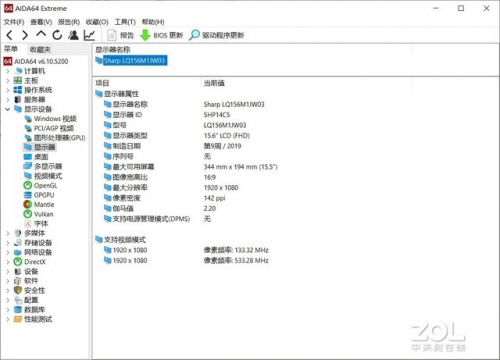The width and height of the screenshot is (500, 360).
Task: Open the OpenGL tree item
Action: pyautogui.click(x=40, y=185)
